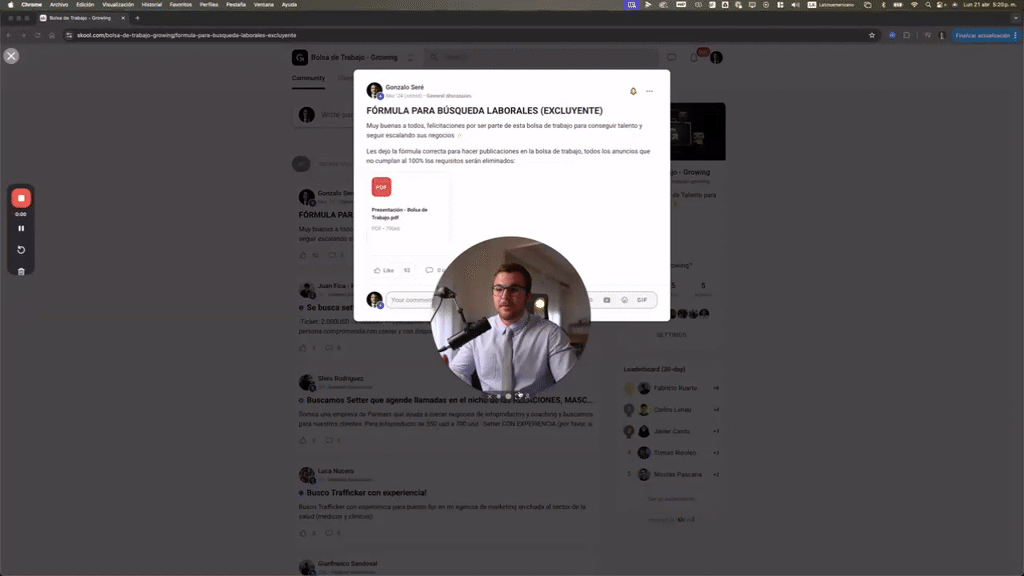Open Javier Cantu in the leaderboard
This screenshot has width=1024, height=576.
click(x=671, y=431)
